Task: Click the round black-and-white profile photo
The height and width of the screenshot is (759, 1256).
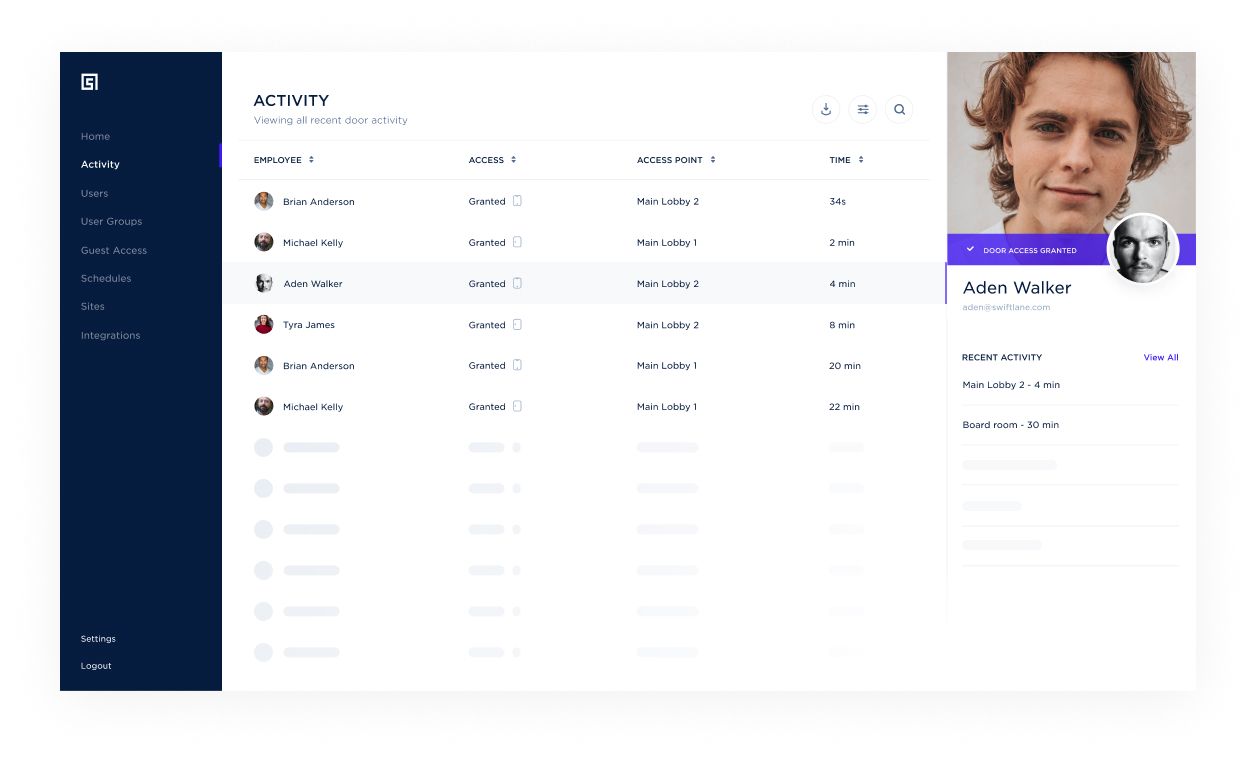Action: [x=1143, y=249]
